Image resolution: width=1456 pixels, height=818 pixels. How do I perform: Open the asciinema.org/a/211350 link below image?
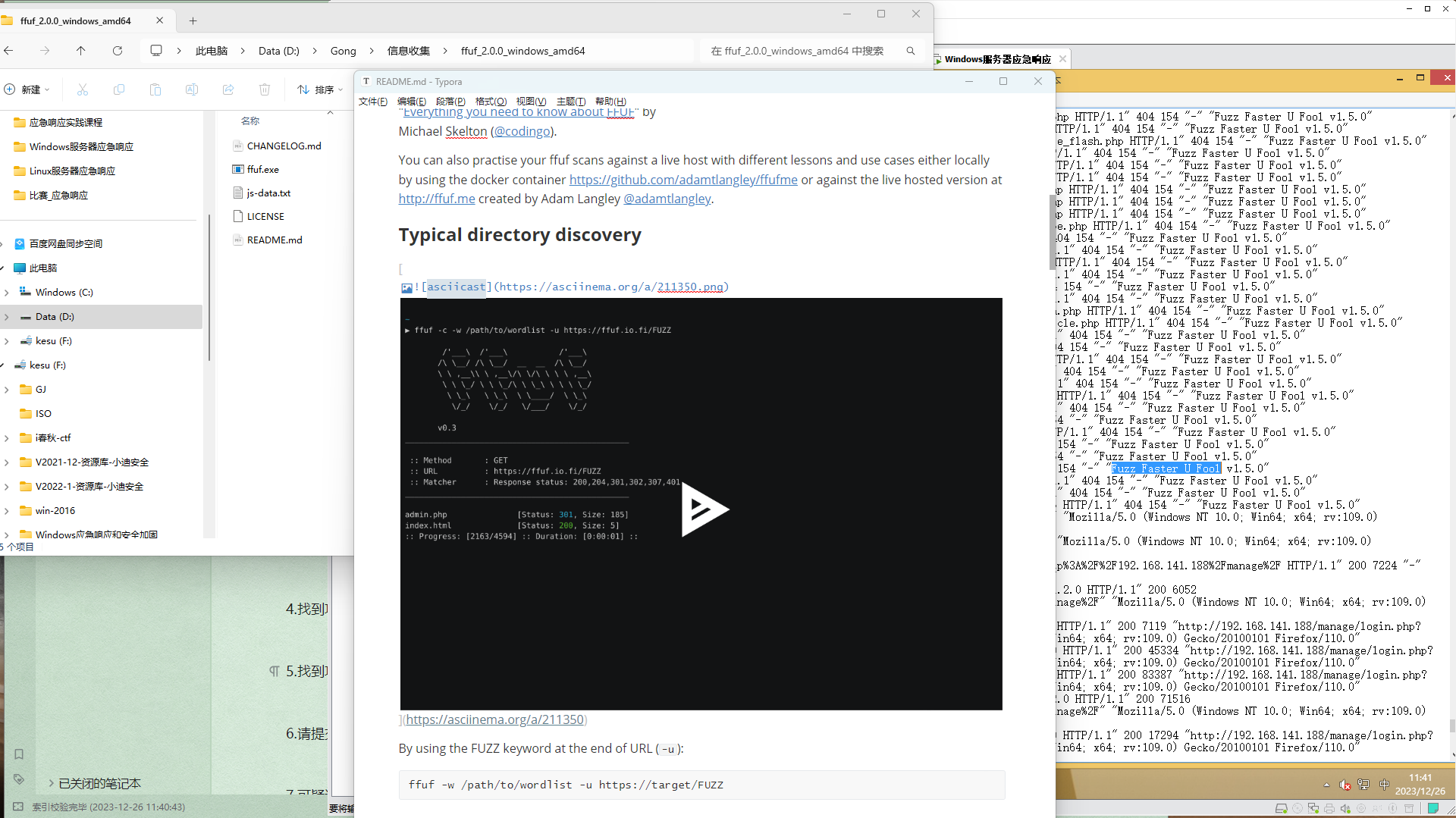[494, 719]
